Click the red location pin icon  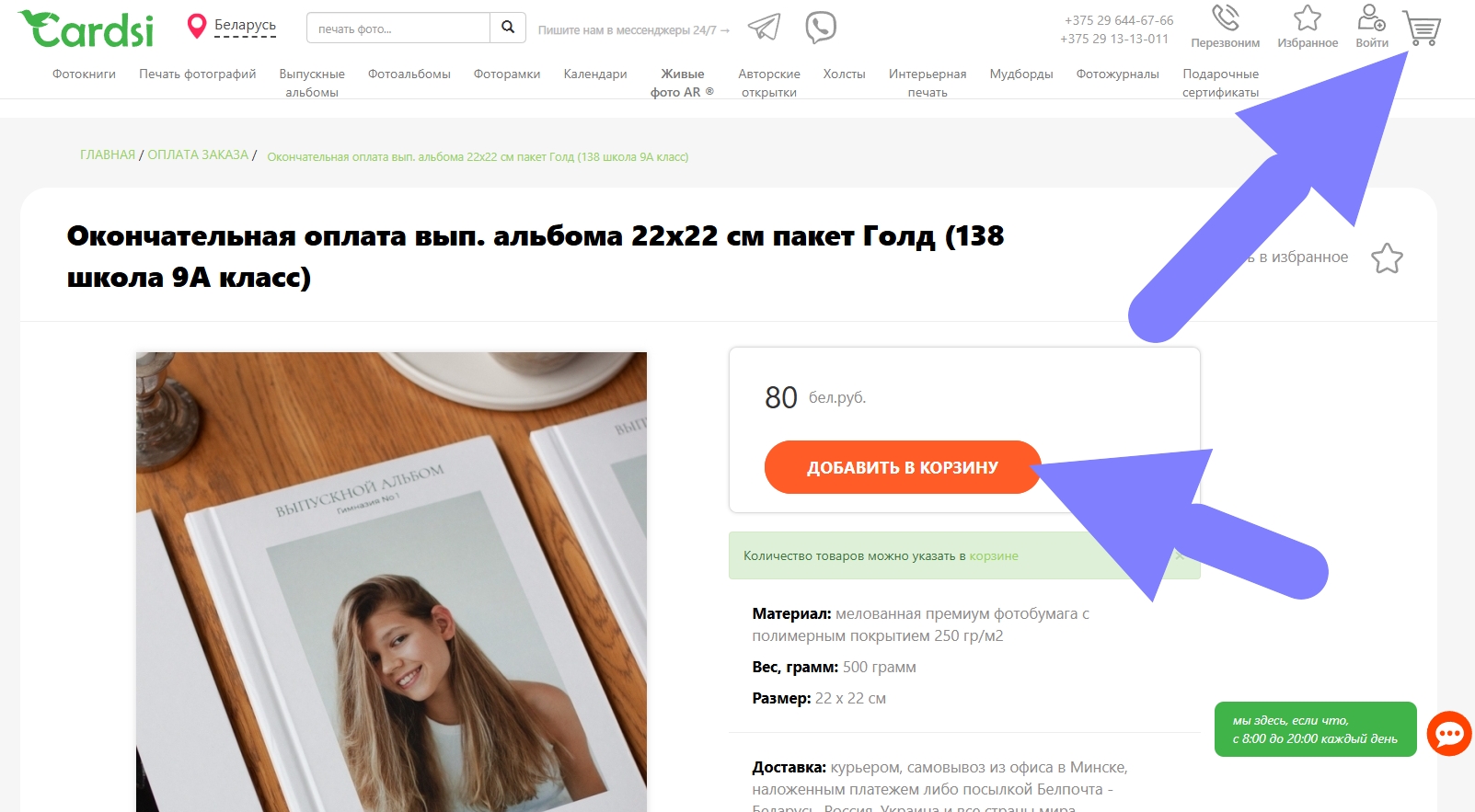point(196,27)
